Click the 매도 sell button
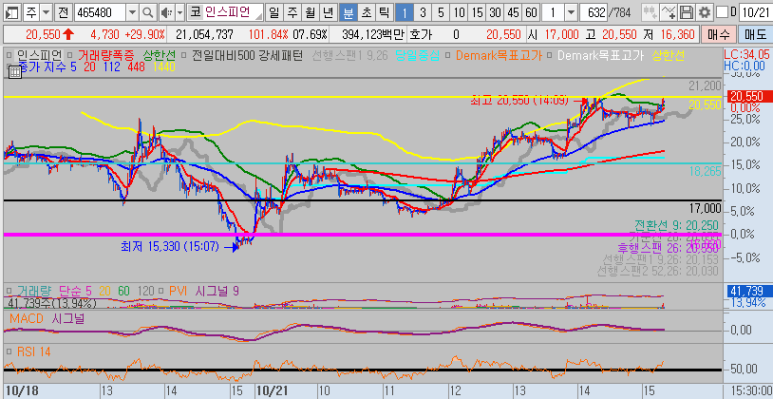The image size is (773, 399). (755, 35)
